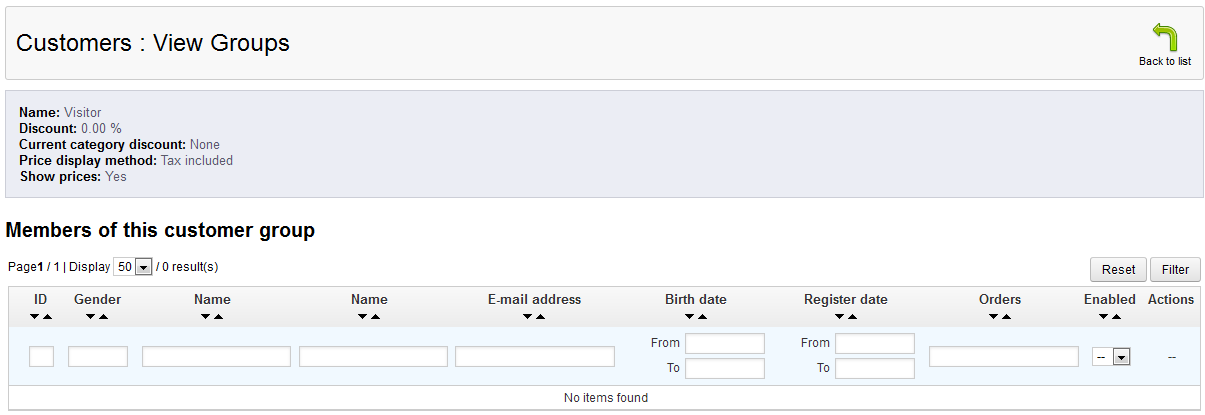Sort Orders column ascending
The height and width of the screenshot is (415, 1205).
click(1006, 317)
